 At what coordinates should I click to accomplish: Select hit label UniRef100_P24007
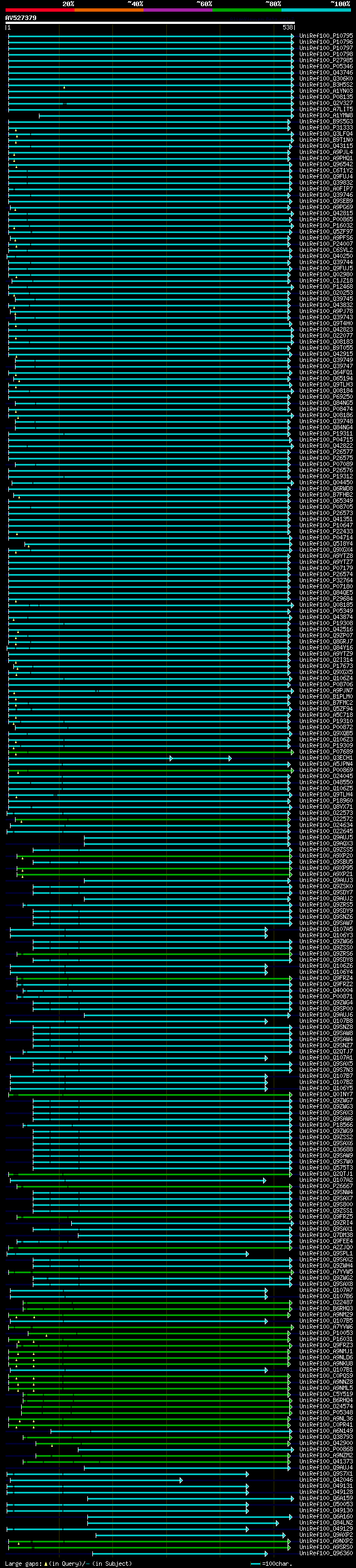326,244
